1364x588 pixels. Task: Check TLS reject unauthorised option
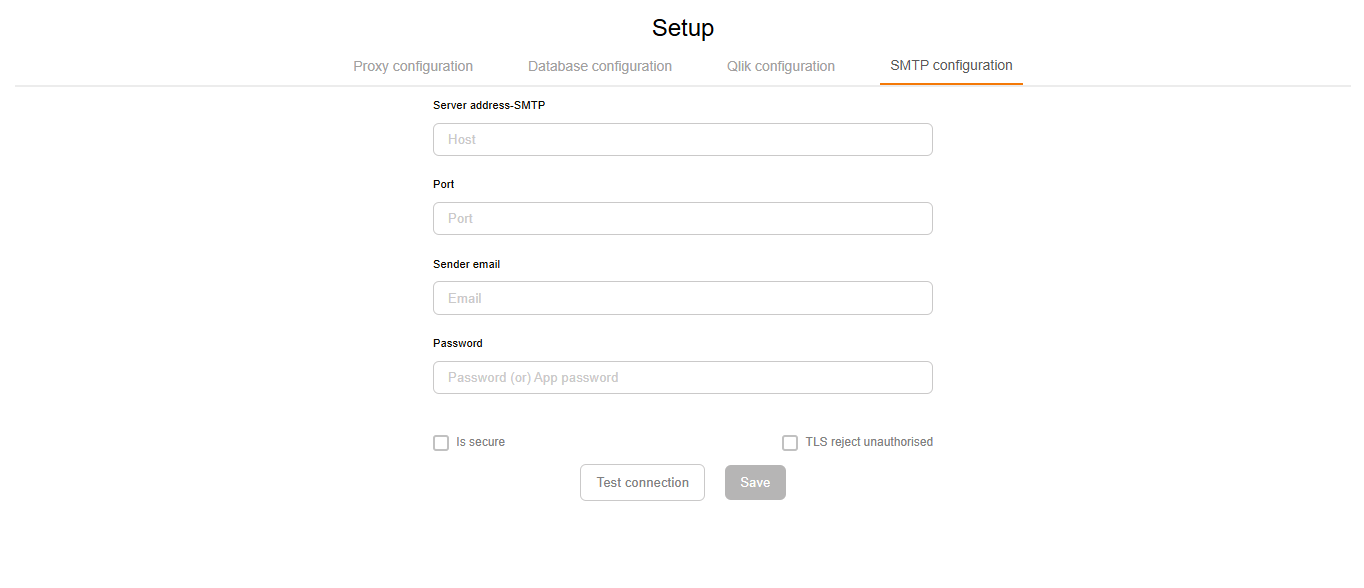[790, 442]
